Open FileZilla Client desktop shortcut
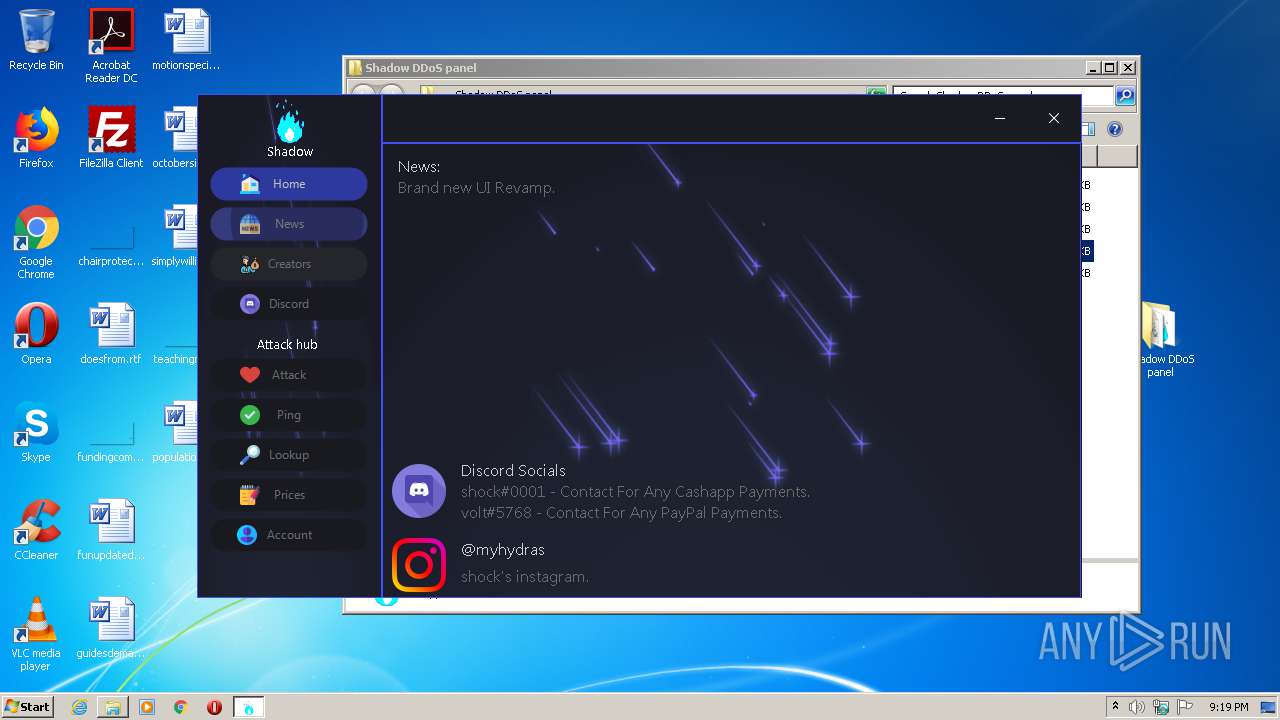This screenshot has width=1280, height=720. point(111,138)
